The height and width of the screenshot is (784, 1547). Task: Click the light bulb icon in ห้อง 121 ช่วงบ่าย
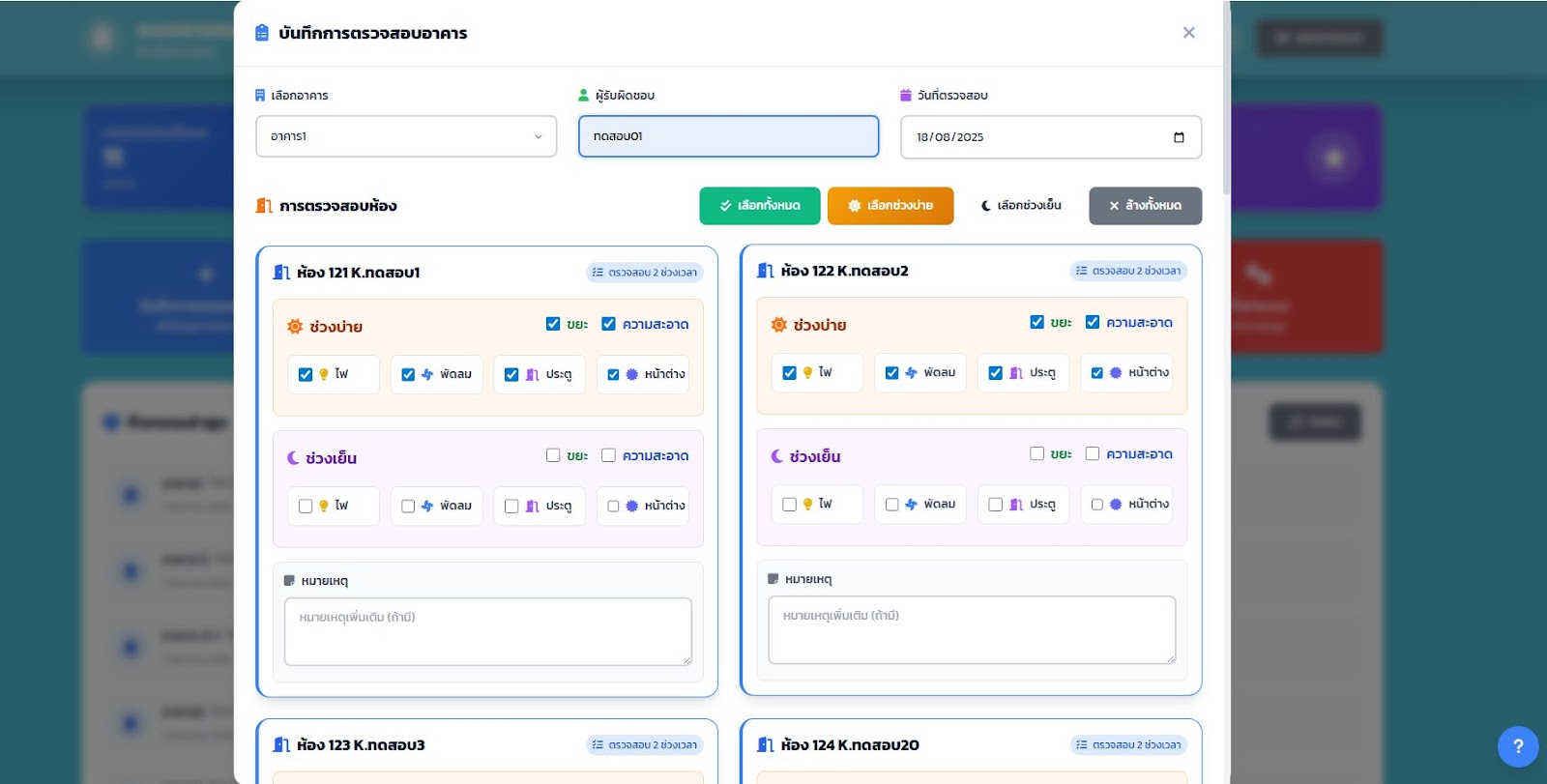(324, 375)
